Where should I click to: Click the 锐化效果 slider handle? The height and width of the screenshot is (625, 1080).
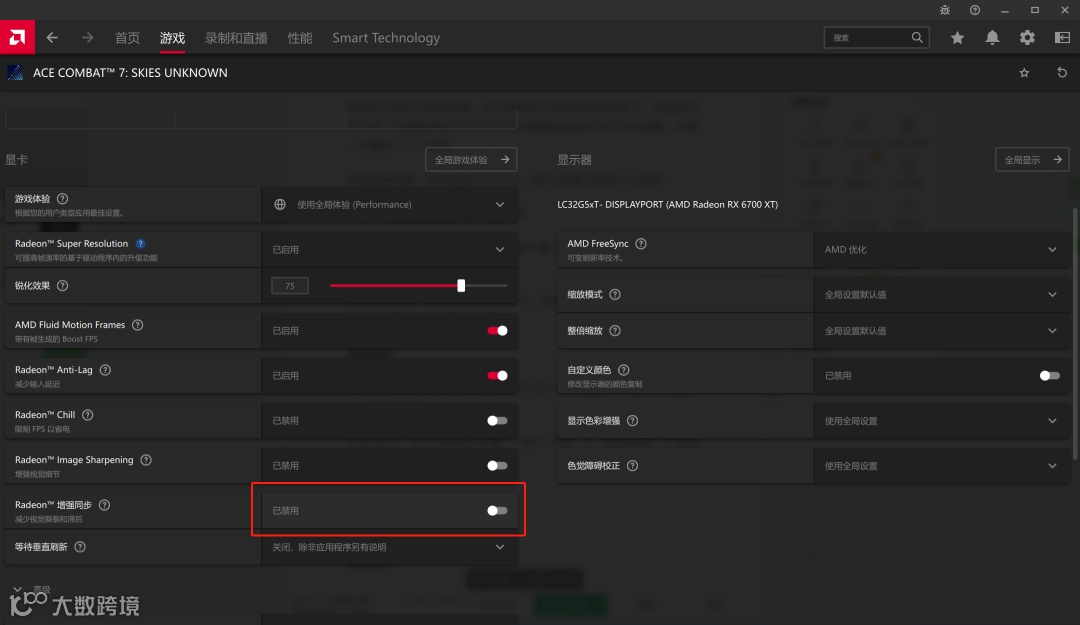[x=461, y=285]
